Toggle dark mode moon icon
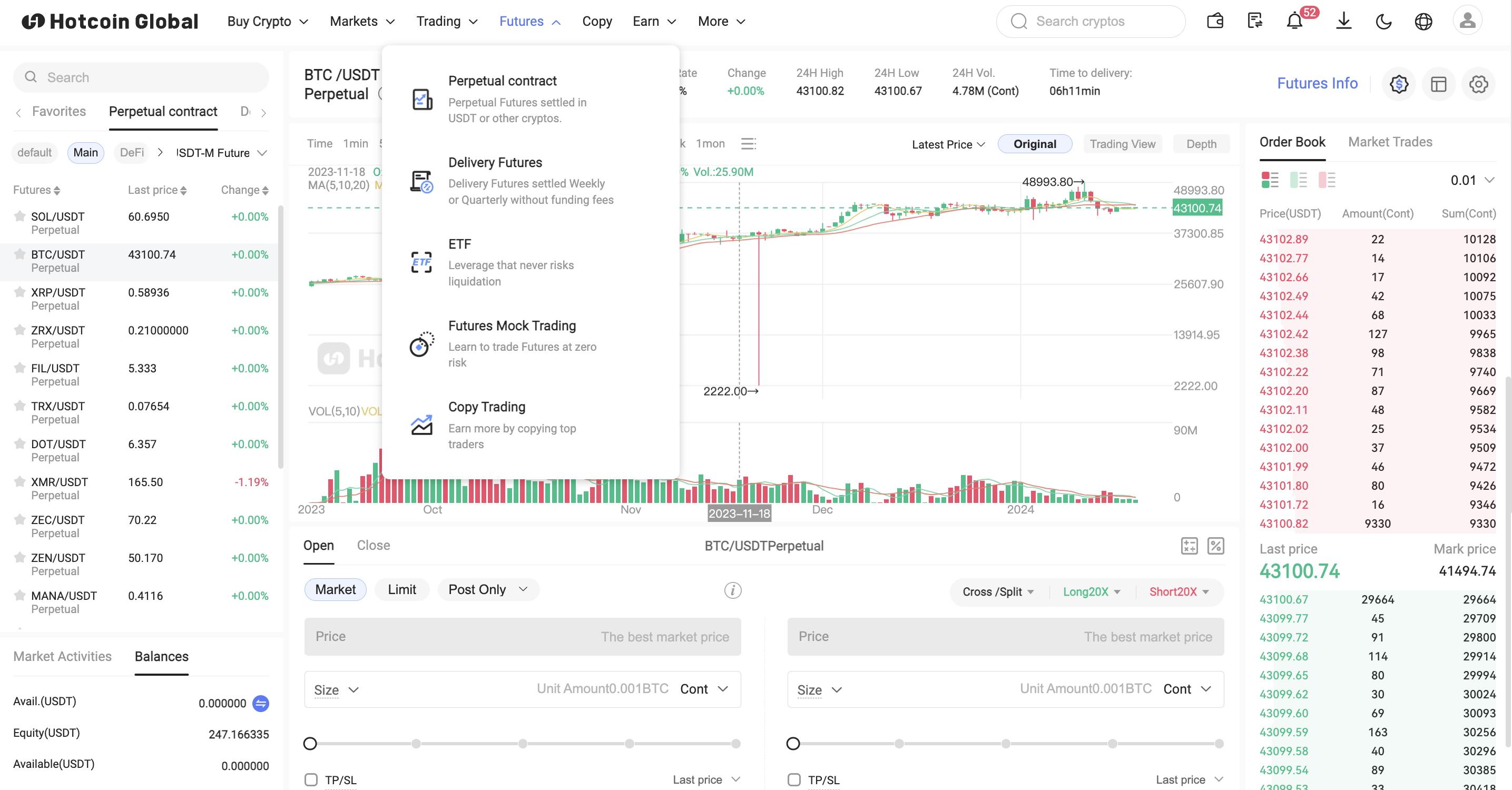This screenshot has height=790, width=1512. click(1383, 22)
